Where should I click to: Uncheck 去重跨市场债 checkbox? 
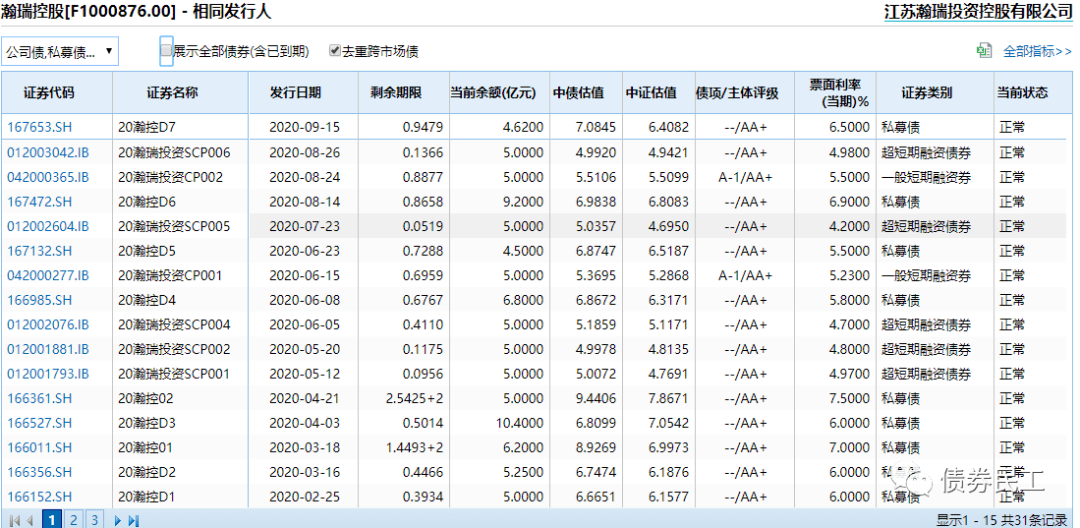(335, 51)
